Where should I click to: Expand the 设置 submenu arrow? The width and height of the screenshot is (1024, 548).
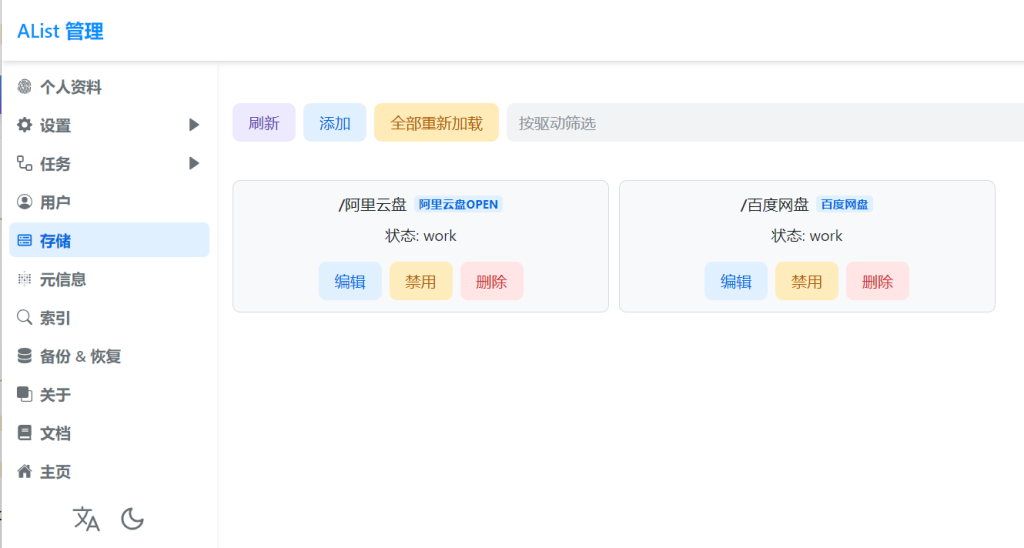click(x=194, y=125)
